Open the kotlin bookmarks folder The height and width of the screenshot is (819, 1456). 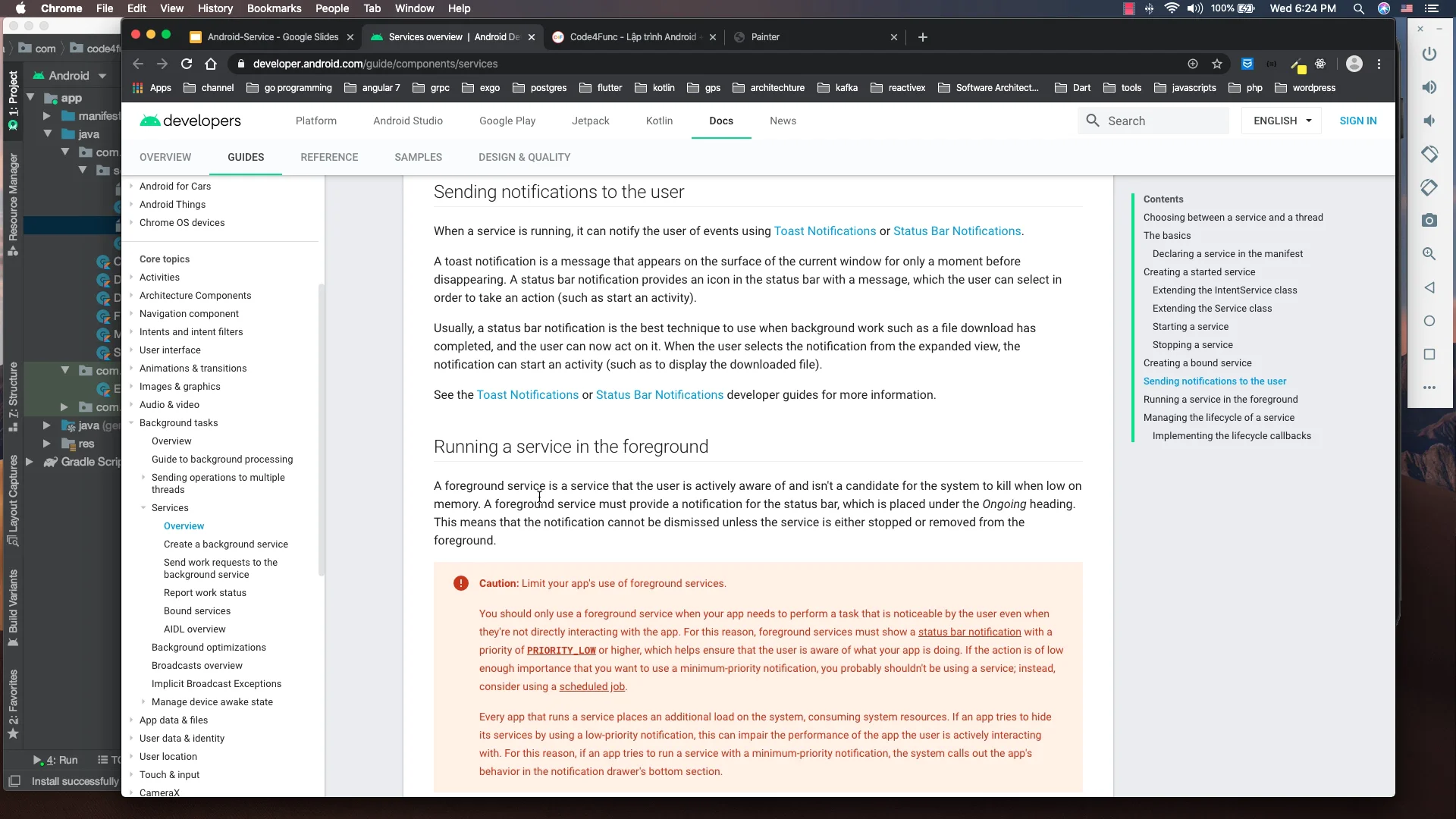tap(654, 88)
